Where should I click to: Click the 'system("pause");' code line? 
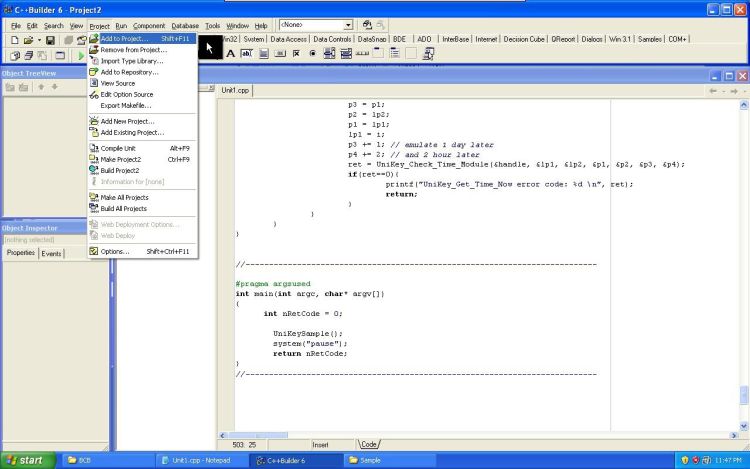pyautogui.click(x=310, y=344)
